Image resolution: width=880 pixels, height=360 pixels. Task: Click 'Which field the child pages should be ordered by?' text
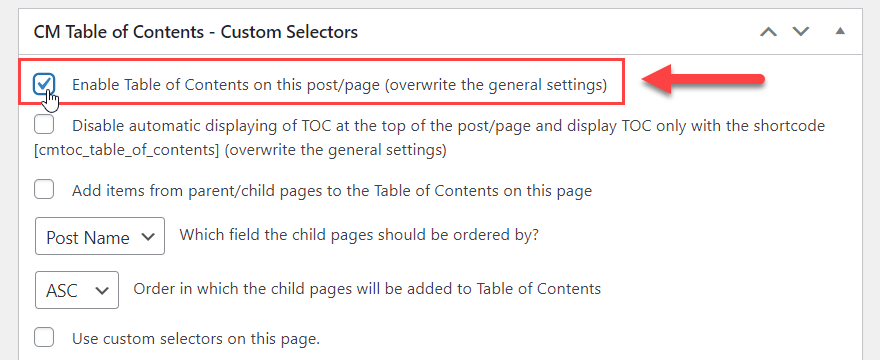(359, 234)
